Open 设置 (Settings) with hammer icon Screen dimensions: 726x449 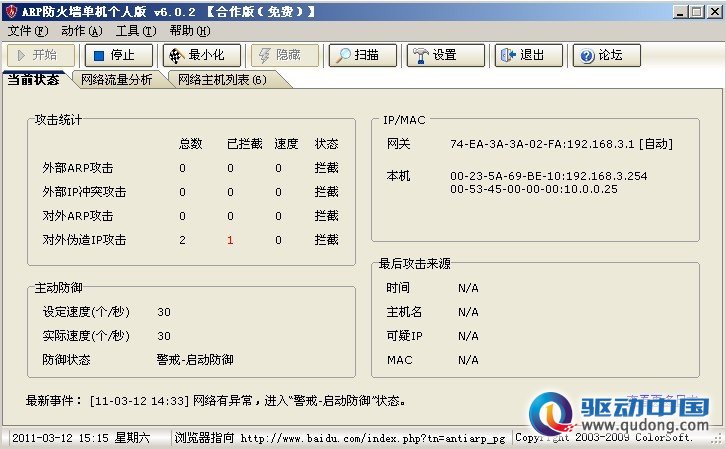(446, 56)
